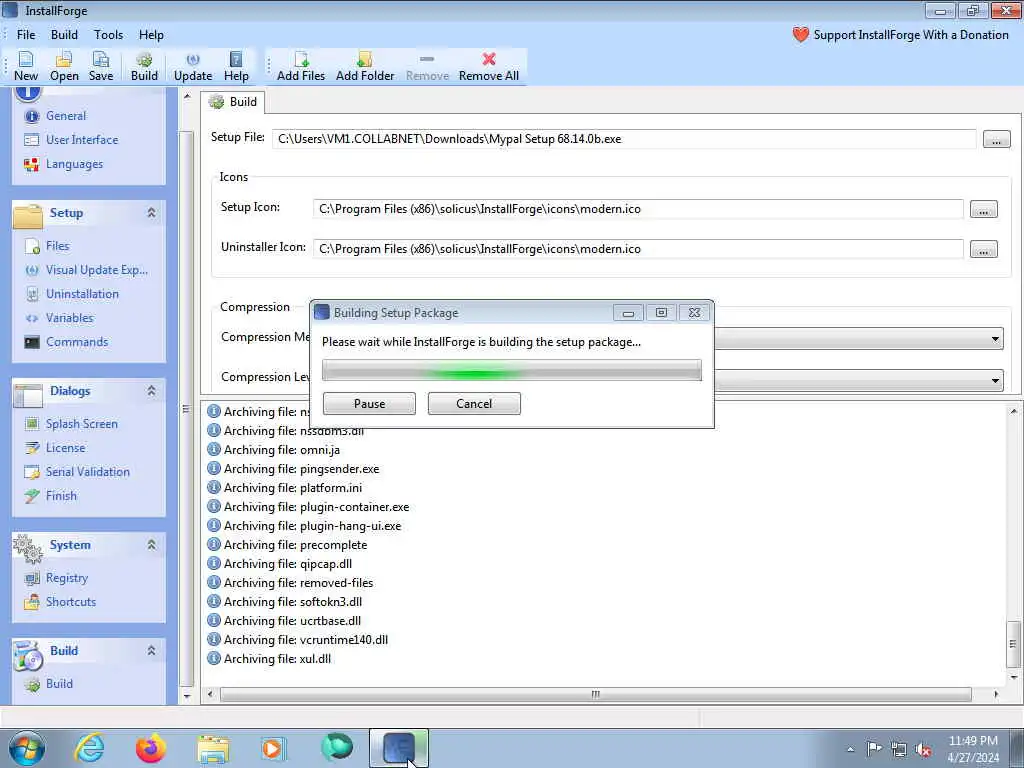The width and height of the screenshot is (1024, 768).
Task: Click the Build toolbar icon
Action: click(144, 67)
